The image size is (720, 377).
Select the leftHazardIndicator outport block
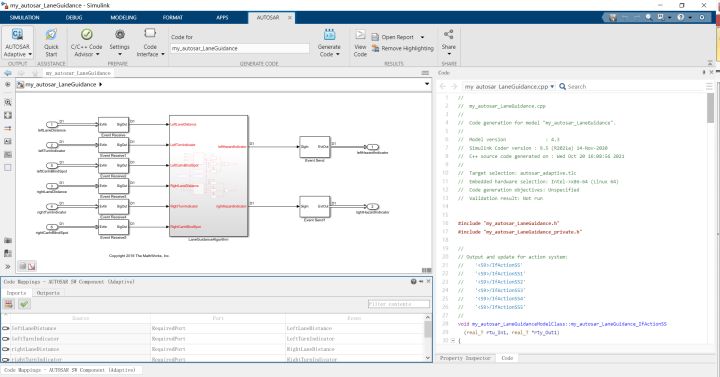pyautogui.click(x=372, y=147)
